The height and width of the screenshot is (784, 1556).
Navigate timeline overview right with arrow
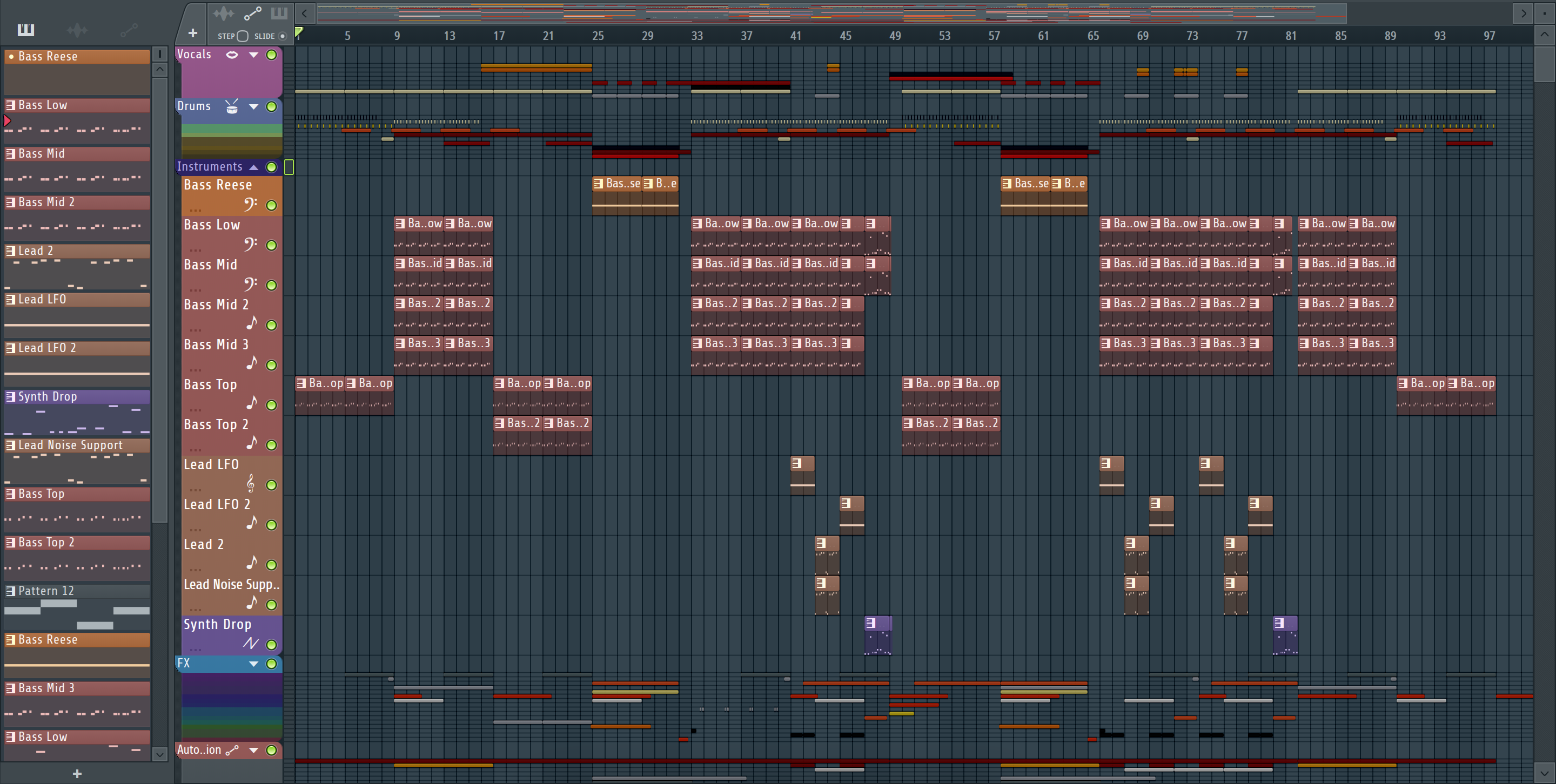click(x=1524, y=13)
